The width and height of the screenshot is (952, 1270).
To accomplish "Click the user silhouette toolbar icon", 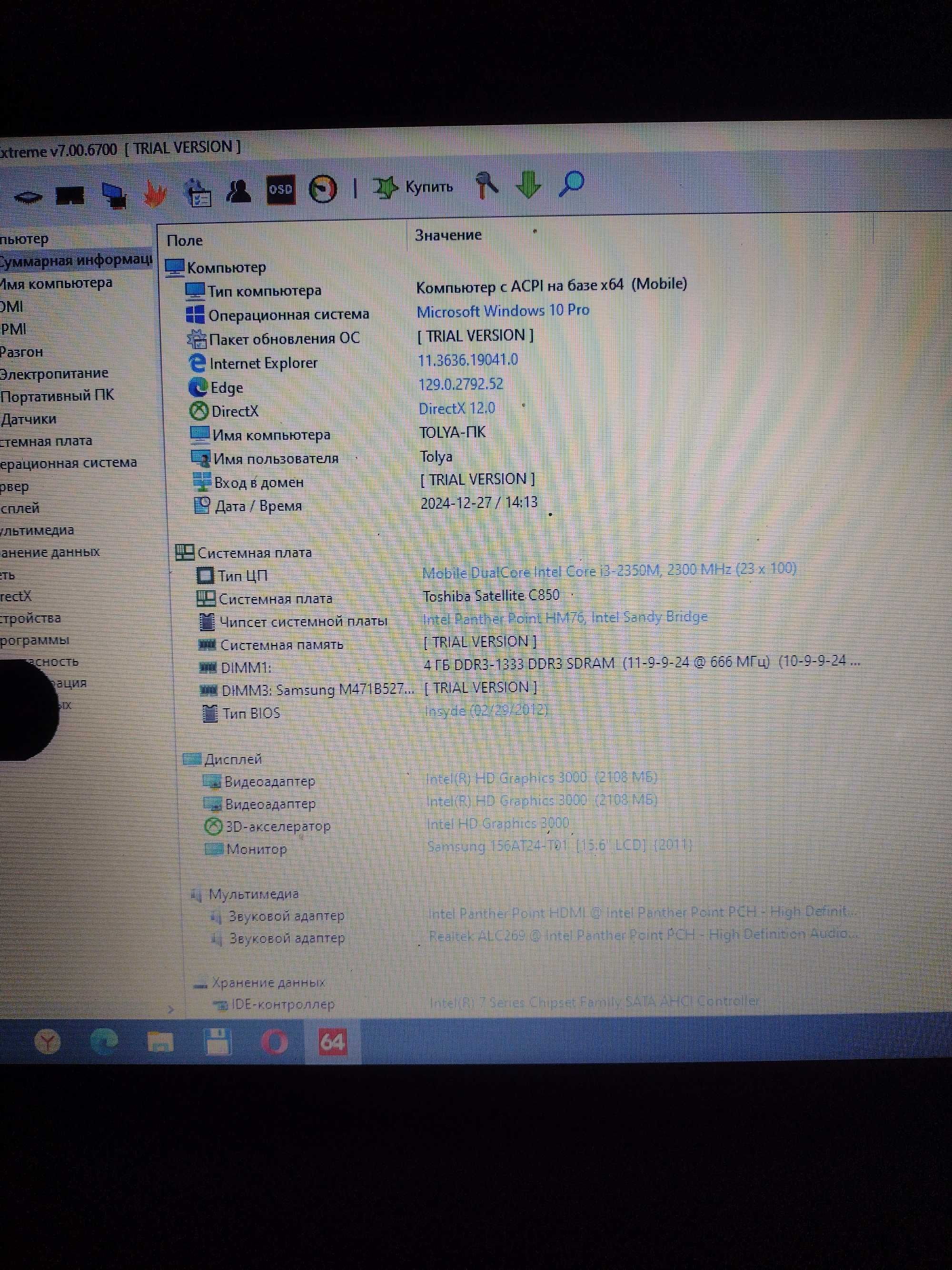I will click(x=238, y=191).
